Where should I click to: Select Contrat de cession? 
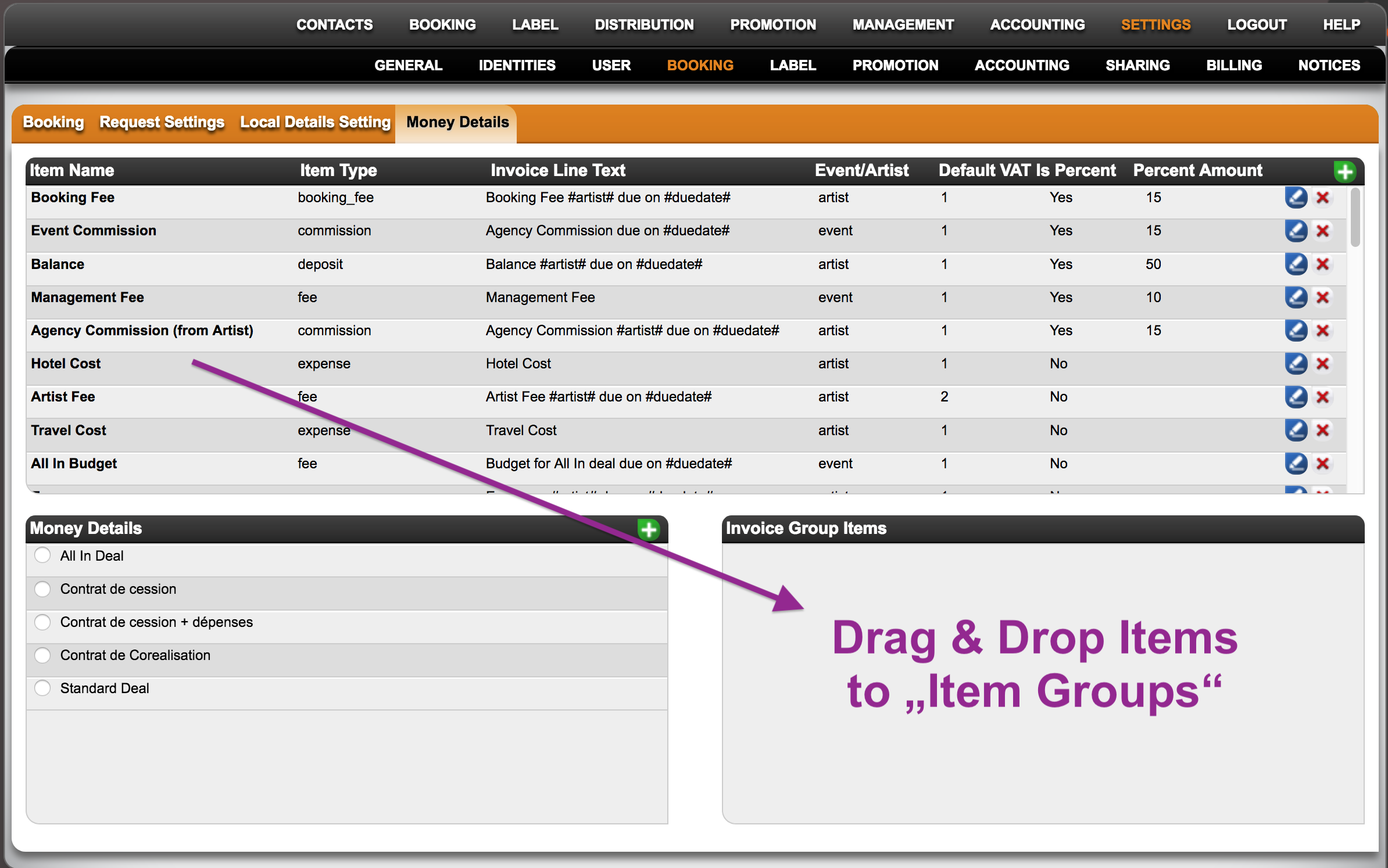tap(42, 589)
